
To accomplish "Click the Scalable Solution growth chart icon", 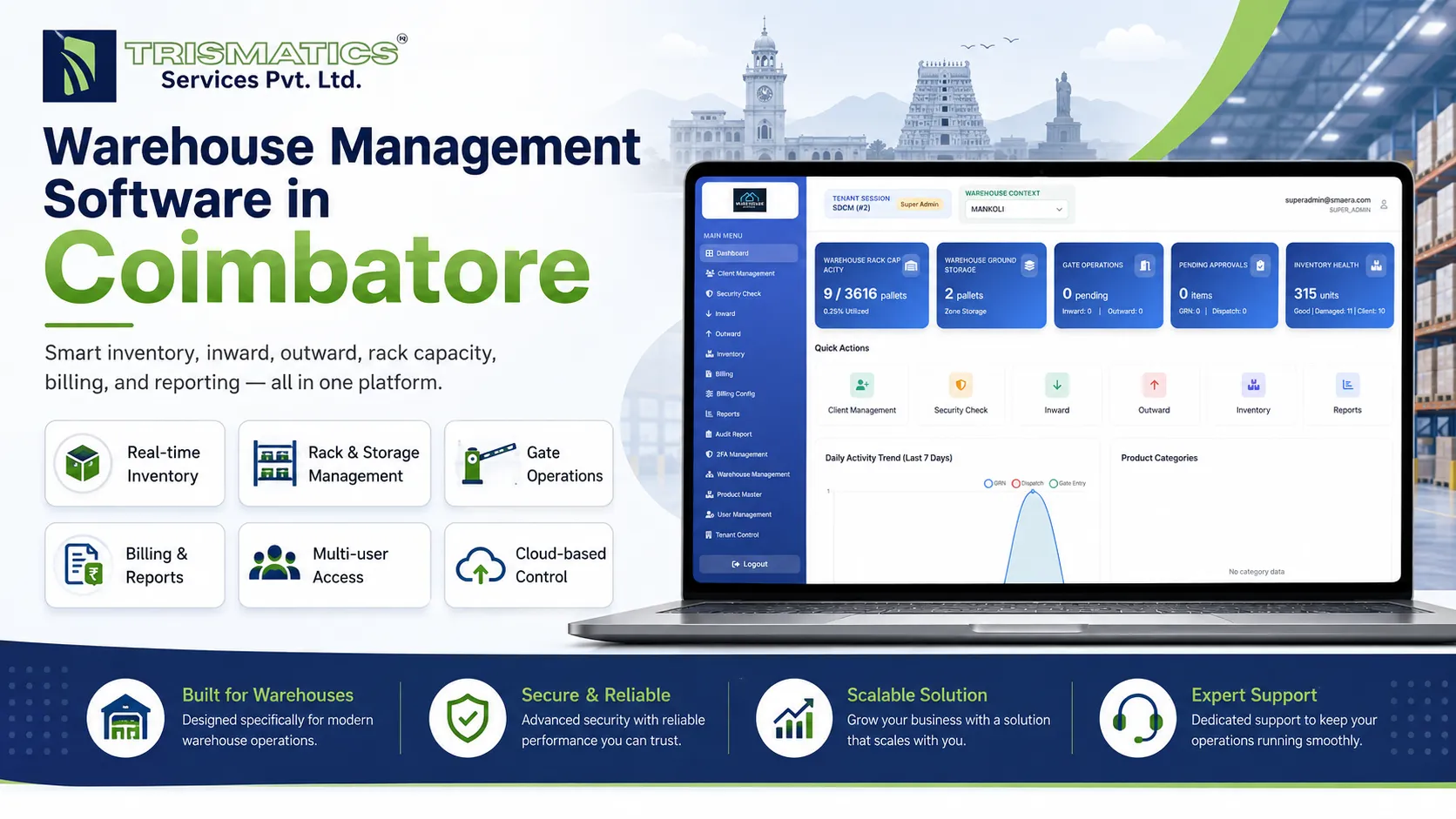I will click(x=794, y=718).
